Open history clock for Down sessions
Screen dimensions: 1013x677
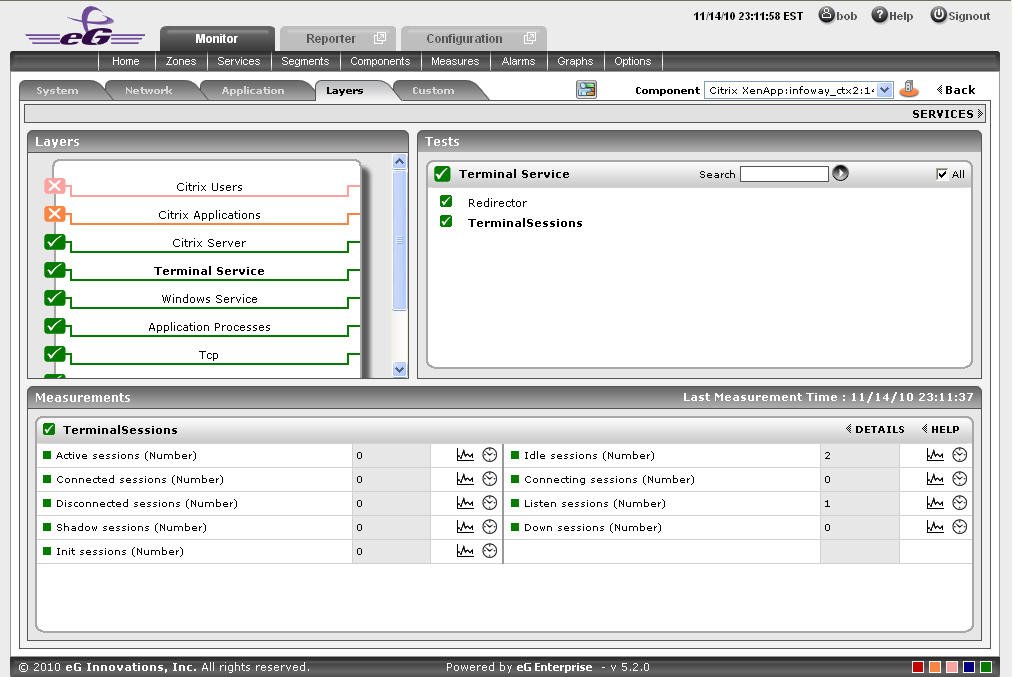(x=960, y=526)
